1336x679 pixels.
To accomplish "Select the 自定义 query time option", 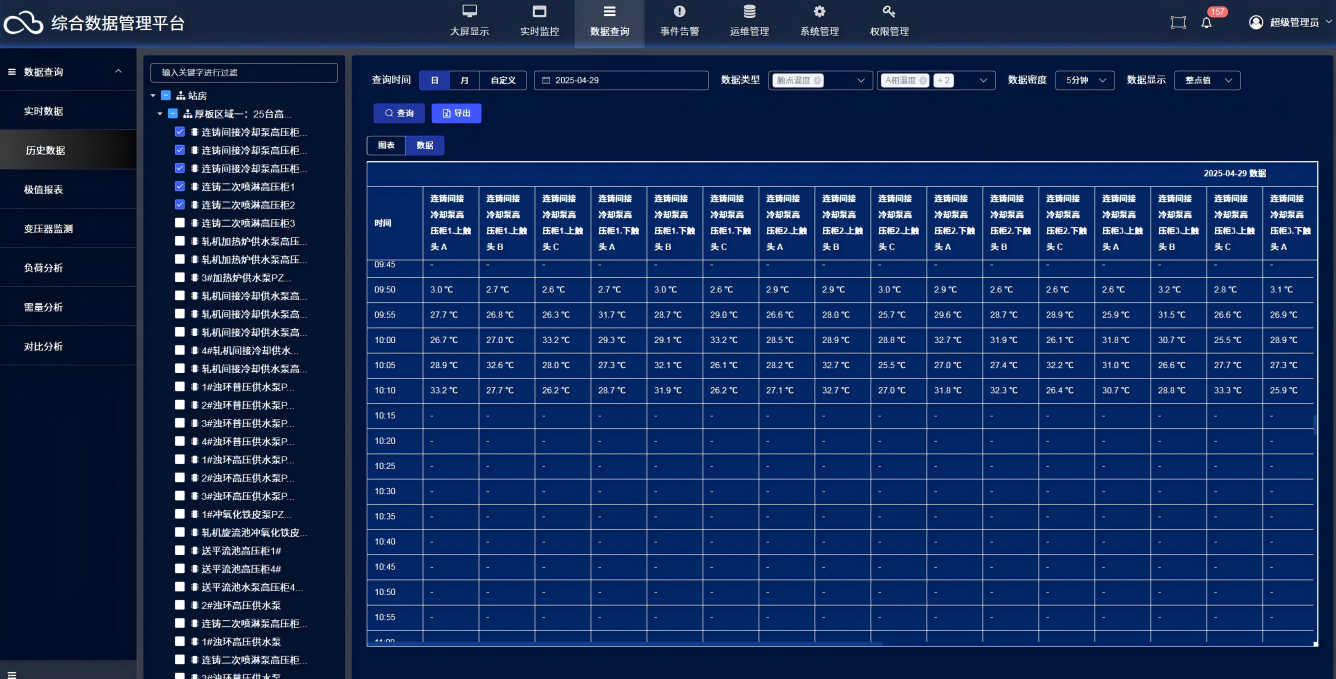I will [503, 80].
